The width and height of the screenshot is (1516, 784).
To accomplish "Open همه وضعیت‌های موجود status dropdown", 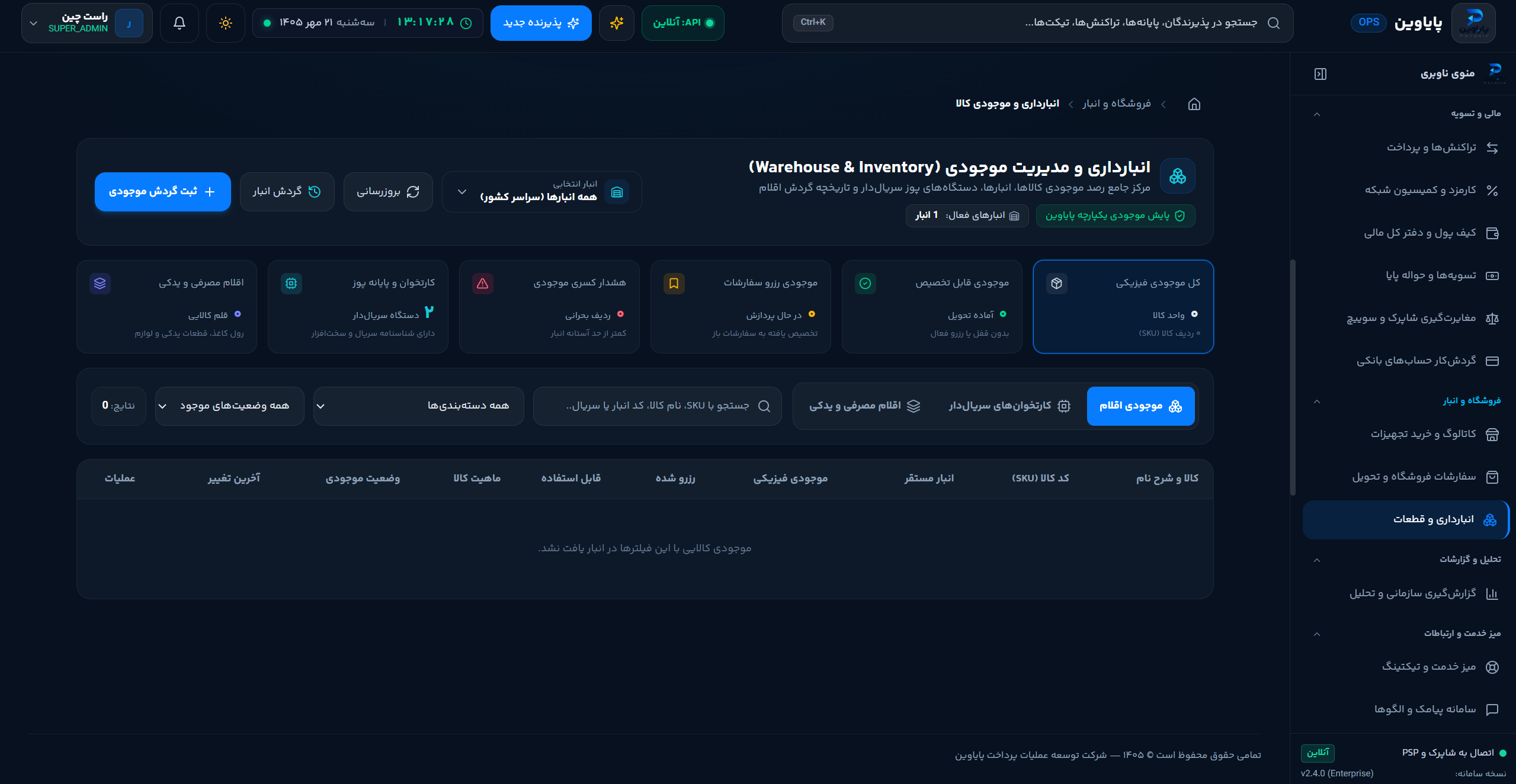I will (229, 406).
